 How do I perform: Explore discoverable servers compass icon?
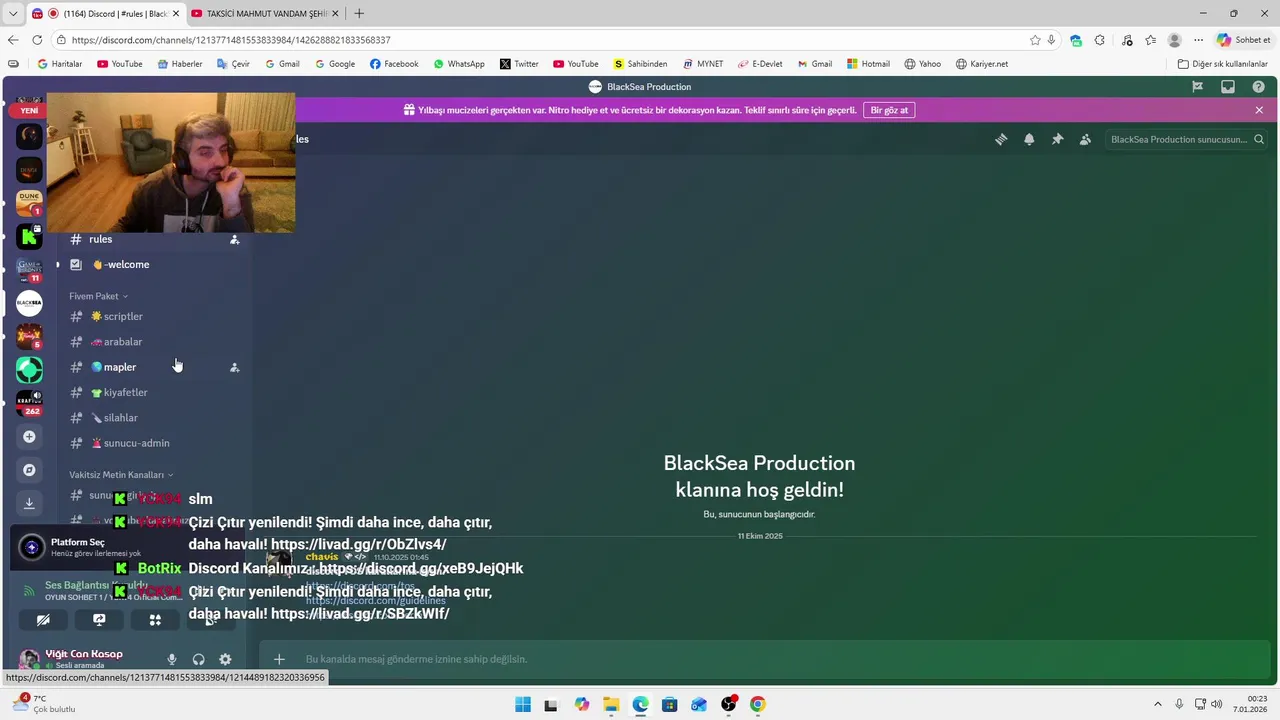pos(29,470)
